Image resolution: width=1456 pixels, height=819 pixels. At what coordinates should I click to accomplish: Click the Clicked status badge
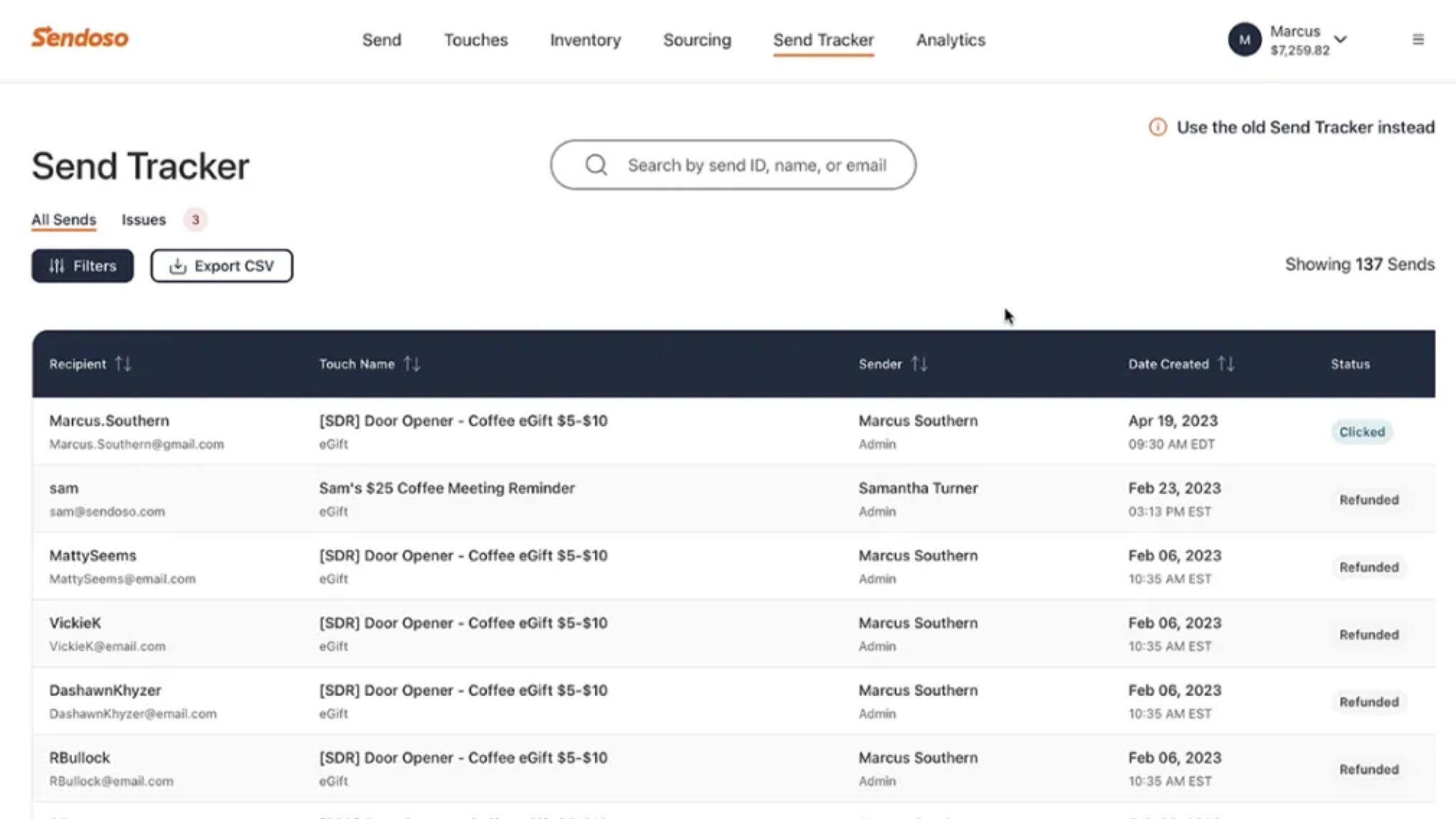pyautogui.click(x=1361, y=432)
